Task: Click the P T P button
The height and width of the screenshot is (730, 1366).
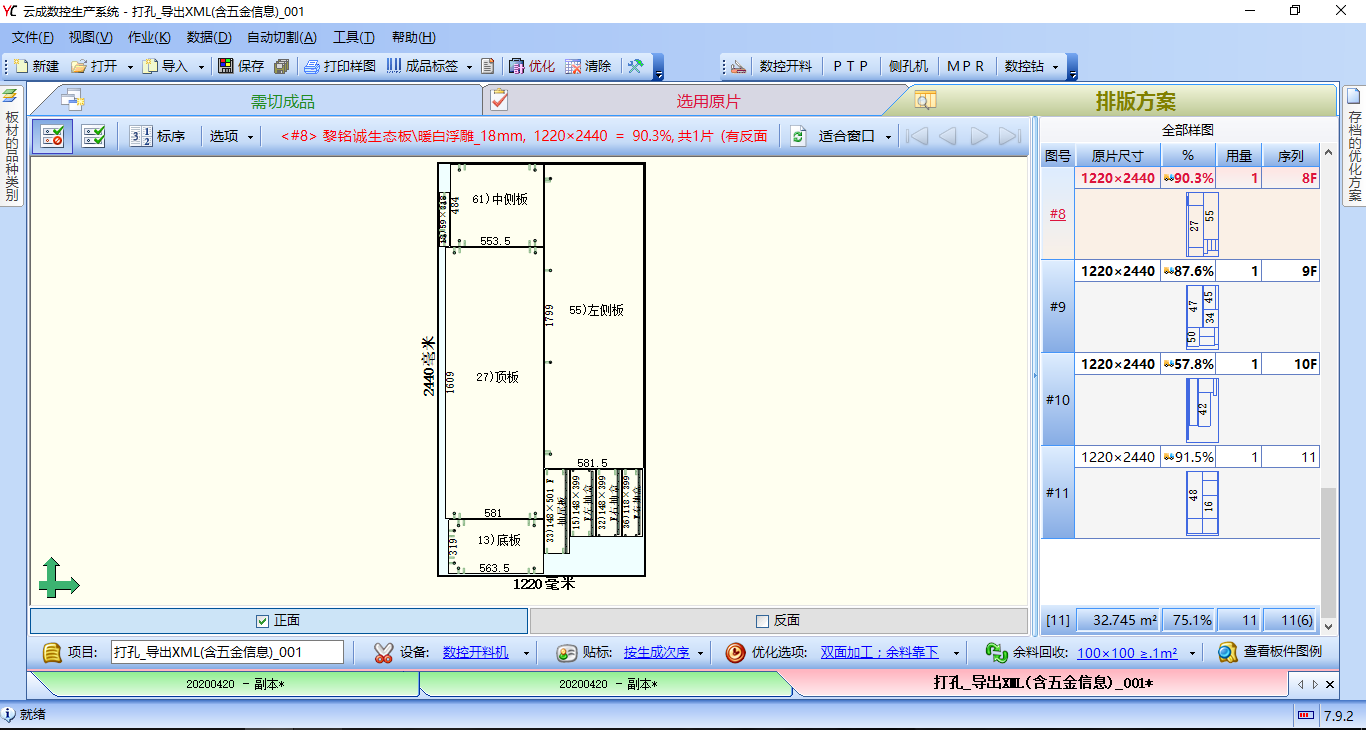Action: click(851, 66)
